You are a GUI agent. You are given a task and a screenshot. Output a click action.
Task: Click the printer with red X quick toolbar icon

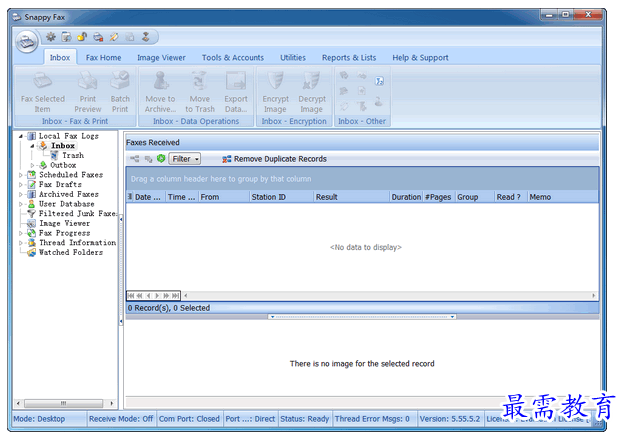[x=98, y=37]
